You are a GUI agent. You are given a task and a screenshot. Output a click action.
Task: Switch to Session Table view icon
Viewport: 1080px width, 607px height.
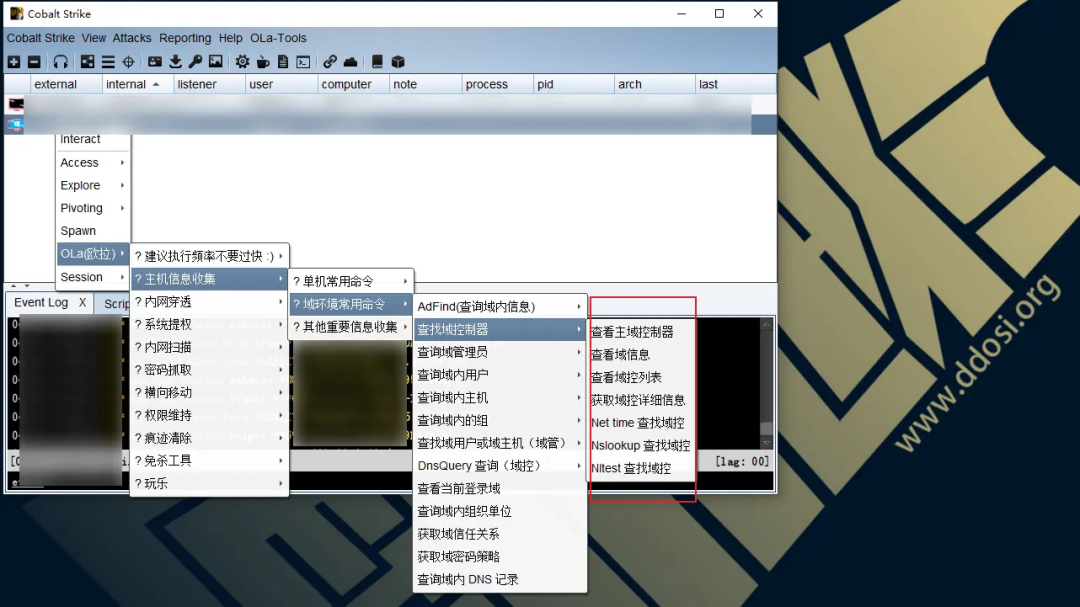coord(108,62)
